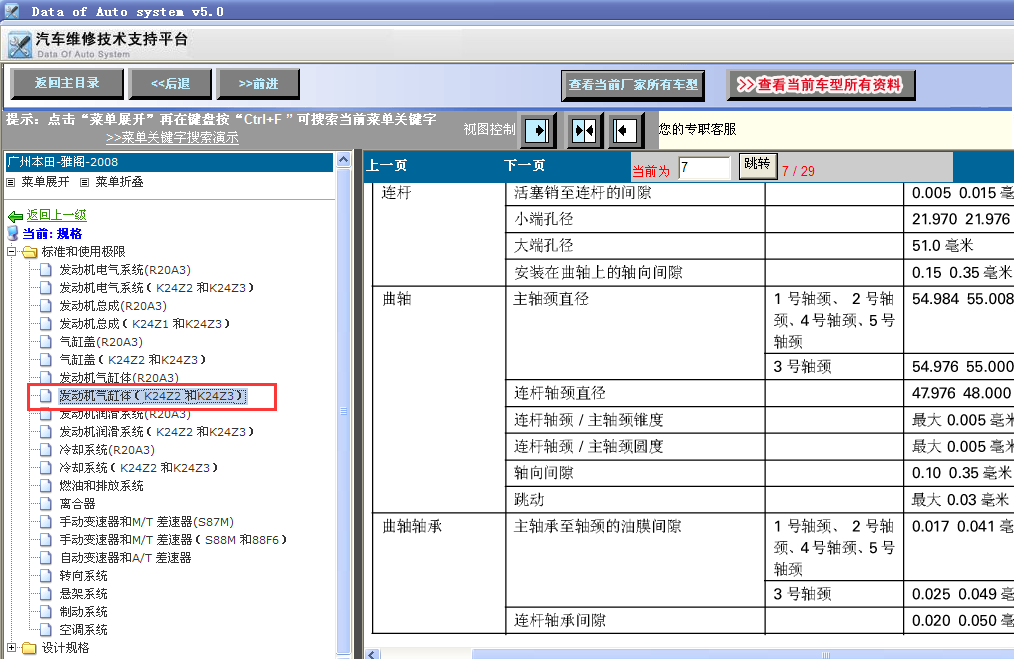Screen dimensions: 1014x659
Task: Click the 菜单展开 icon
Action: [10, 182]
